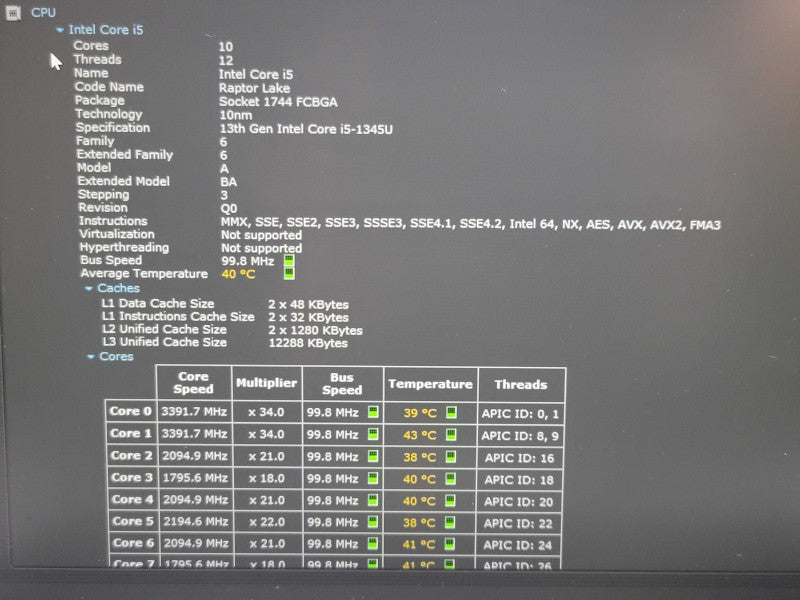
Task: Click the Core 2 speed 2094.9 MHz cell
Action: click(x=195, y=456)
